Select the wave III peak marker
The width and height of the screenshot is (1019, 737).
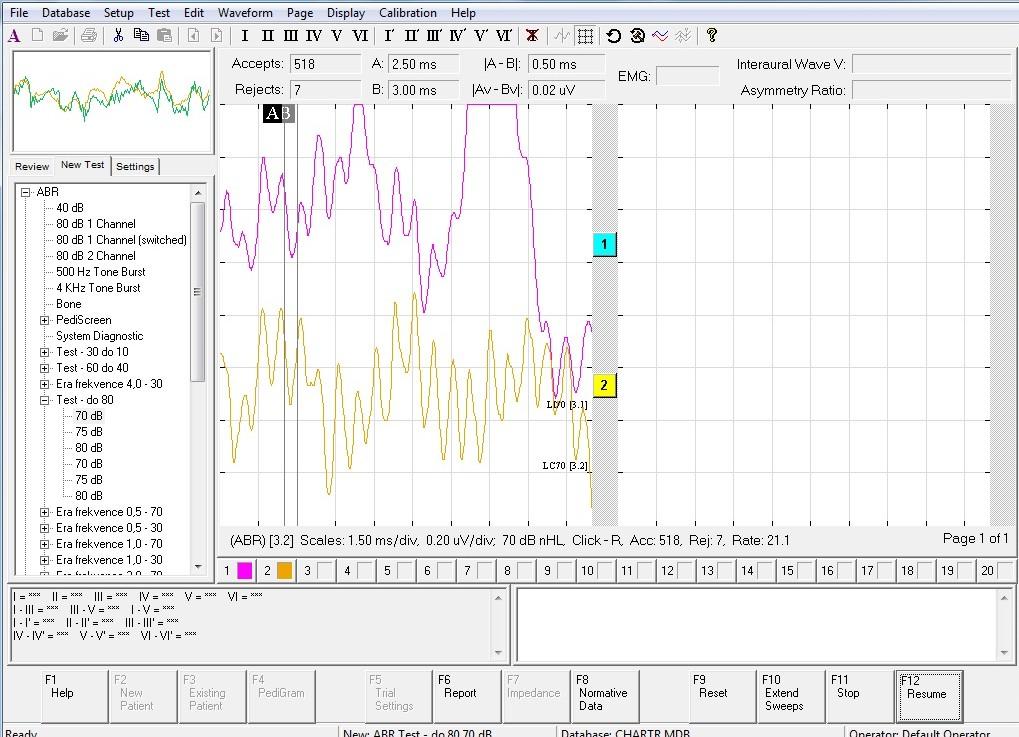(290, 36)
